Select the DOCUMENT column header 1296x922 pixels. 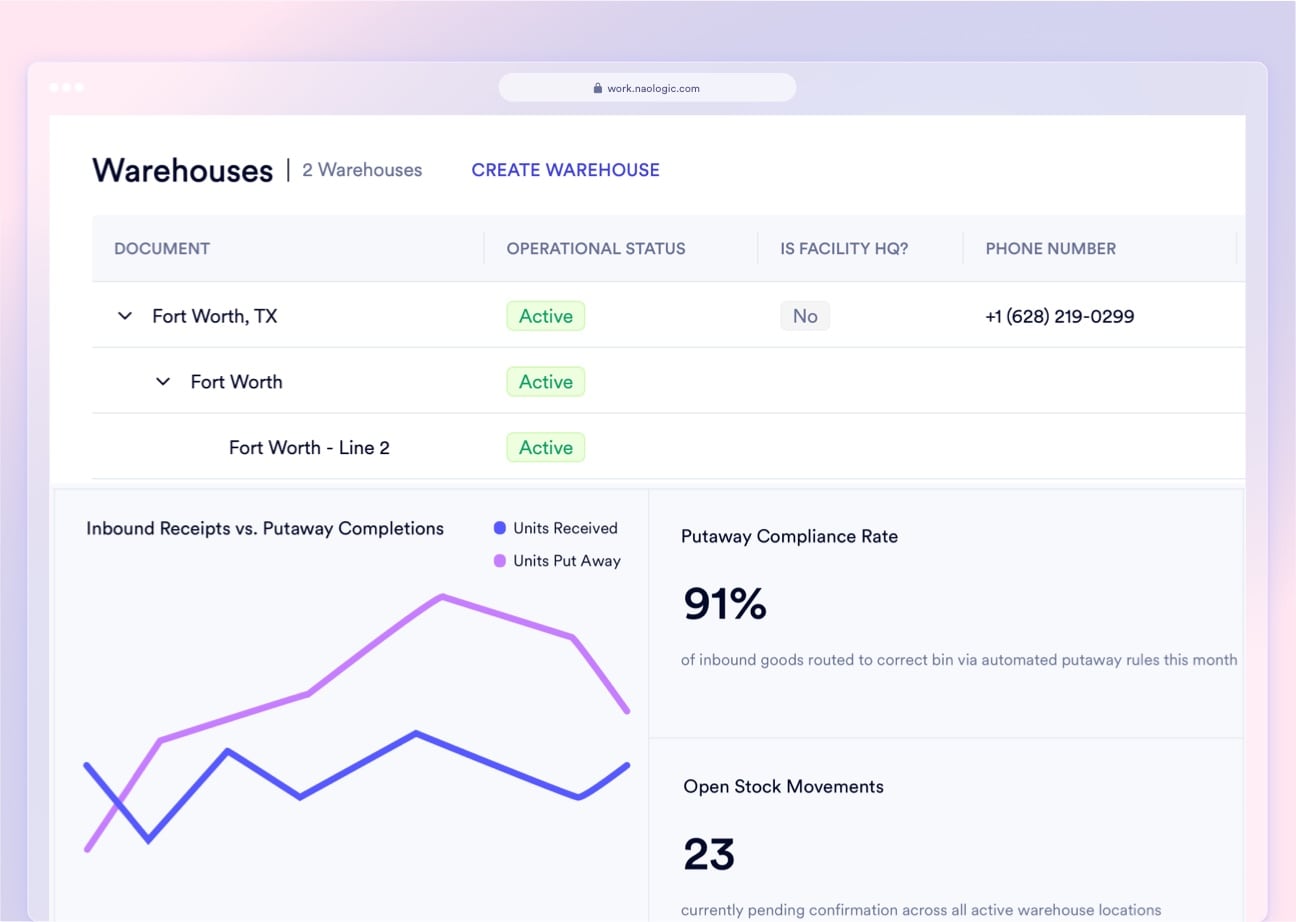click(x=161, y=248)
